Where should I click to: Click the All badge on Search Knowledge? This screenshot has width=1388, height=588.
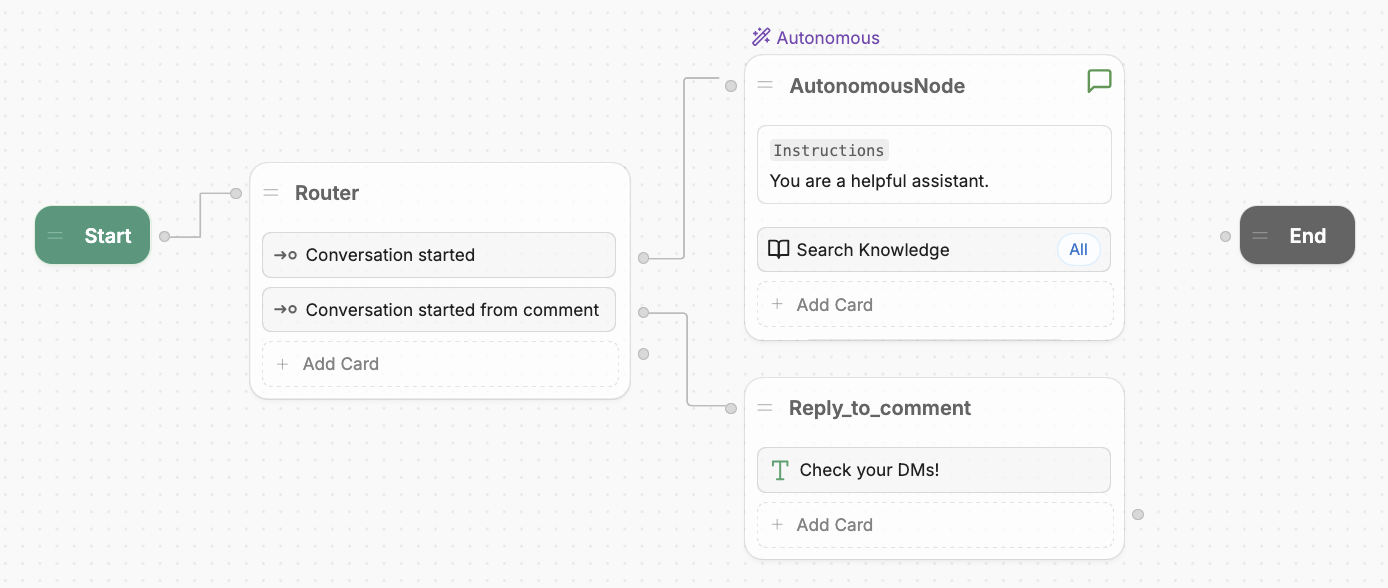point(1078,250)
